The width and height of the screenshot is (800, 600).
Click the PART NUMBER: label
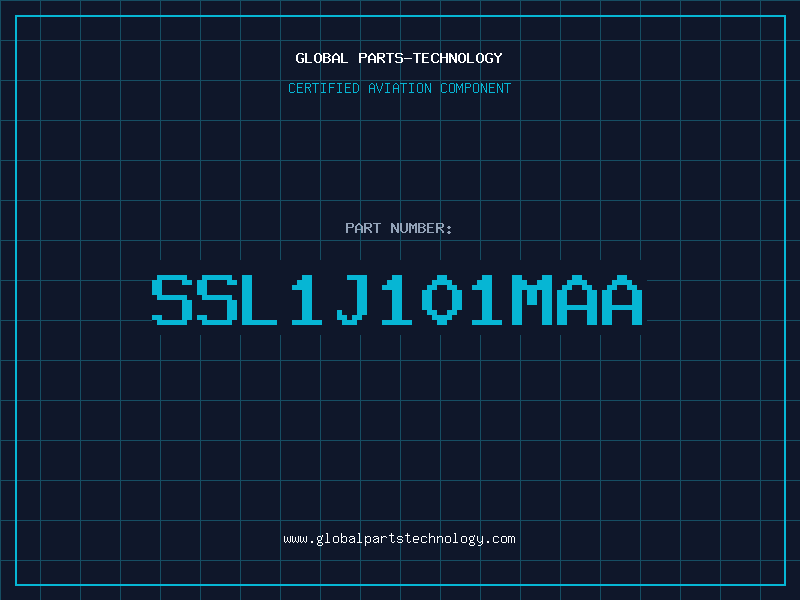click(398, 228)
